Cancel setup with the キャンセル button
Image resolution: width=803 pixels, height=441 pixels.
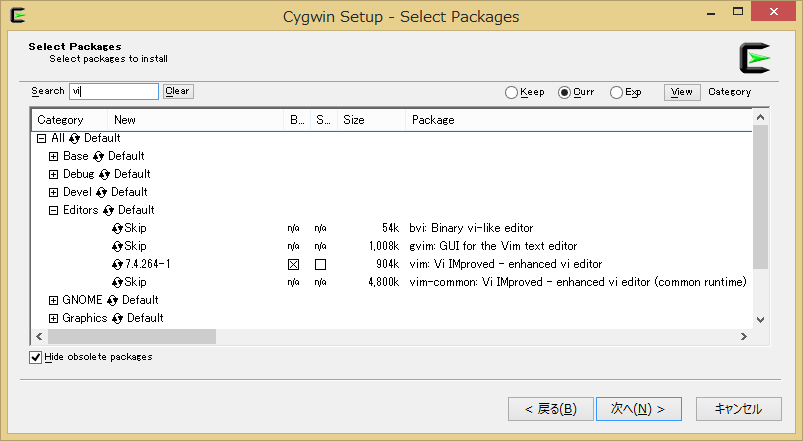click(738, 409)
